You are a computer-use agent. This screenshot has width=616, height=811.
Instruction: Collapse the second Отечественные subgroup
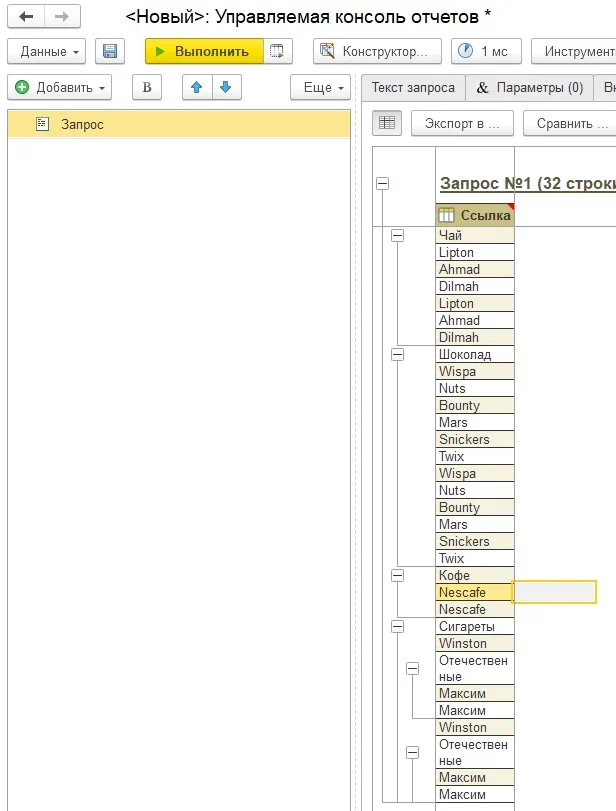pos(412,752)
